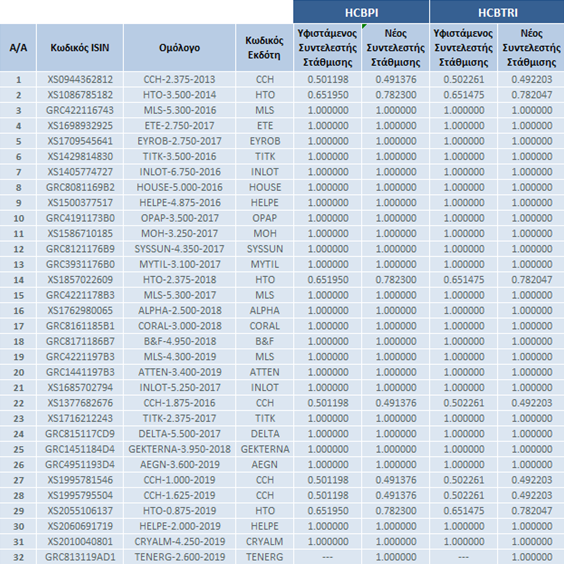564x564 pixels.
Task: Select bond cell INLOT-6.750-2016
Action: (x=179, y=172)
